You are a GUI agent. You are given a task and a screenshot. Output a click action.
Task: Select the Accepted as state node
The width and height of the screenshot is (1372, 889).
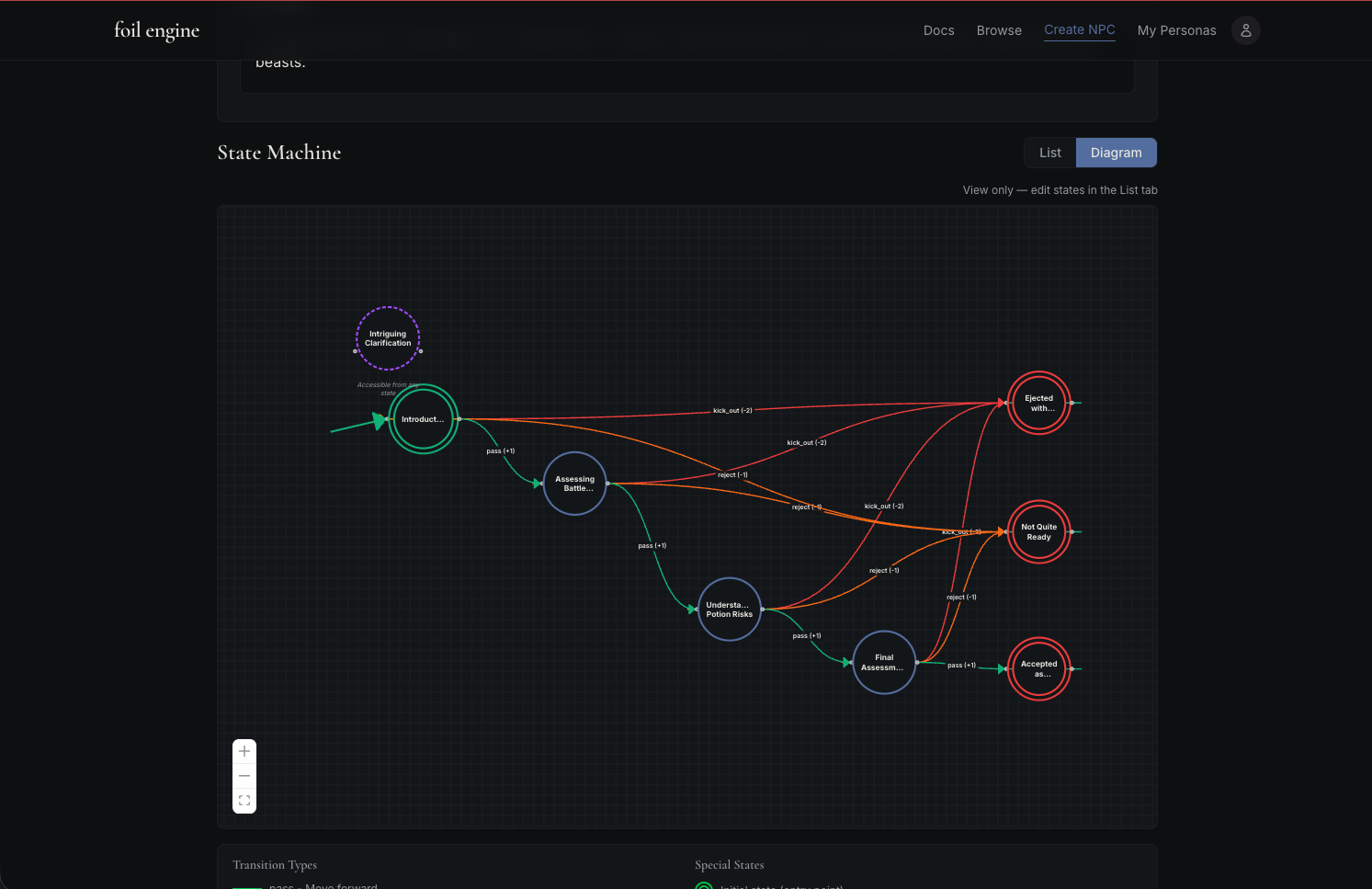click(1038, 668)
